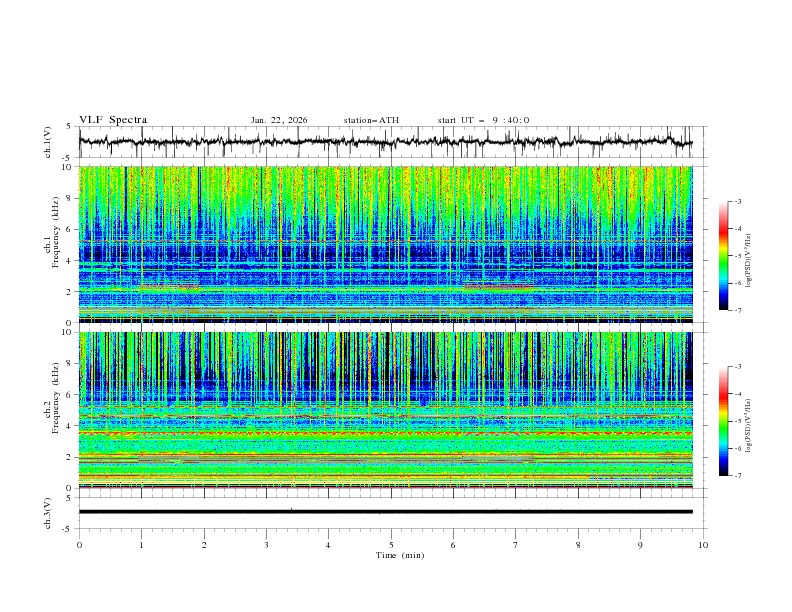Click the "Time (min)" axis label
This screenshot has height=612, width=792.
(x=400, y=555)
